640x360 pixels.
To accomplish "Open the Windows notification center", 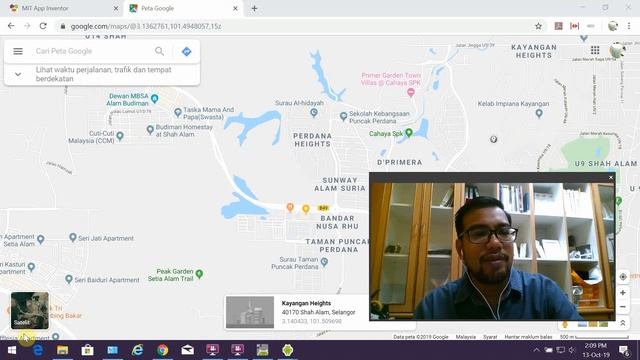I will pos(624,350).
